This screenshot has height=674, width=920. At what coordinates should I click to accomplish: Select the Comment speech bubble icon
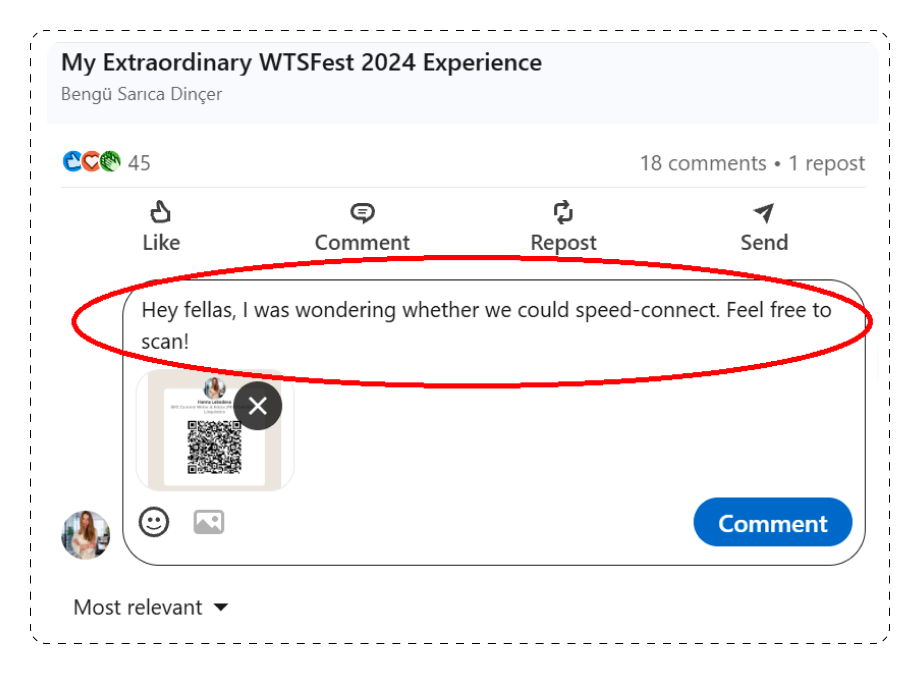pyautogui.click(x=362, y=212)
